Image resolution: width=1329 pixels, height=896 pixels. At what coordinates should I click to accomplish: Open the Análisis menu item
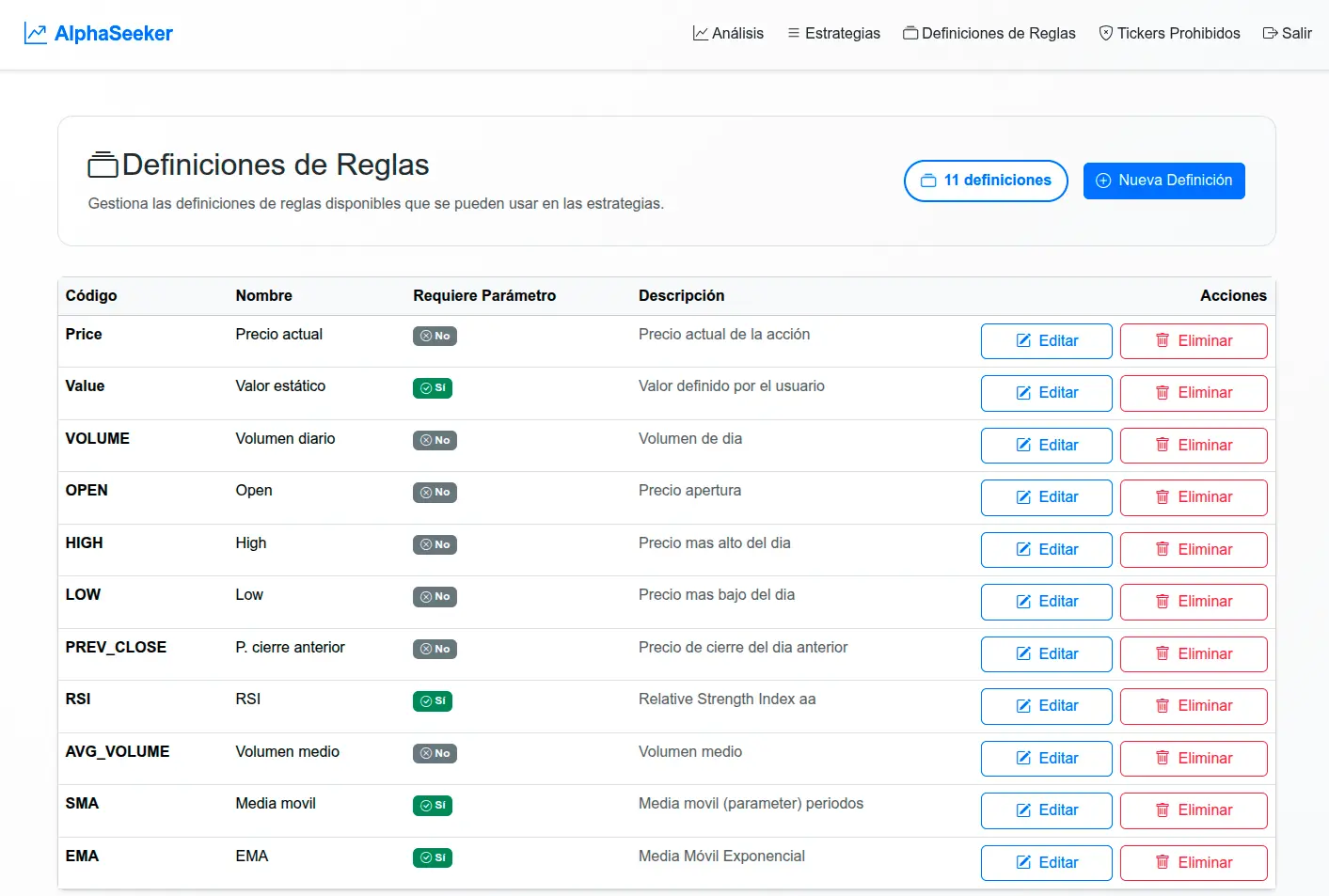(x=728, y=34)
